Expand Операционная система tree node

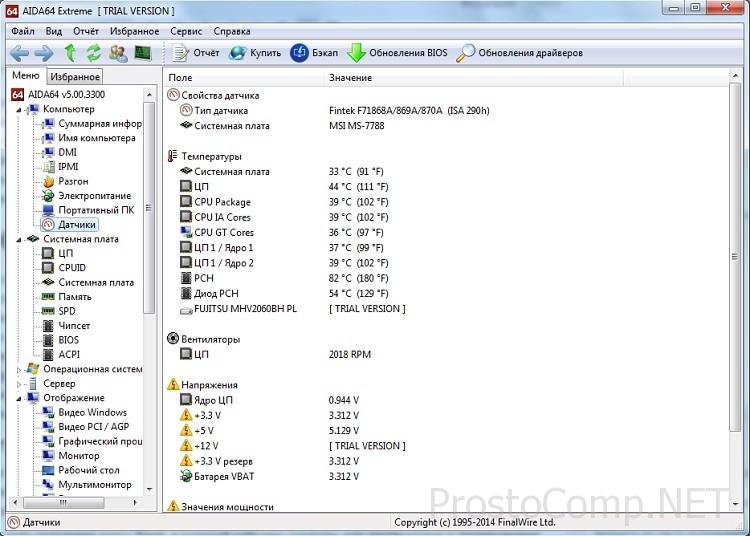(19, 369)
